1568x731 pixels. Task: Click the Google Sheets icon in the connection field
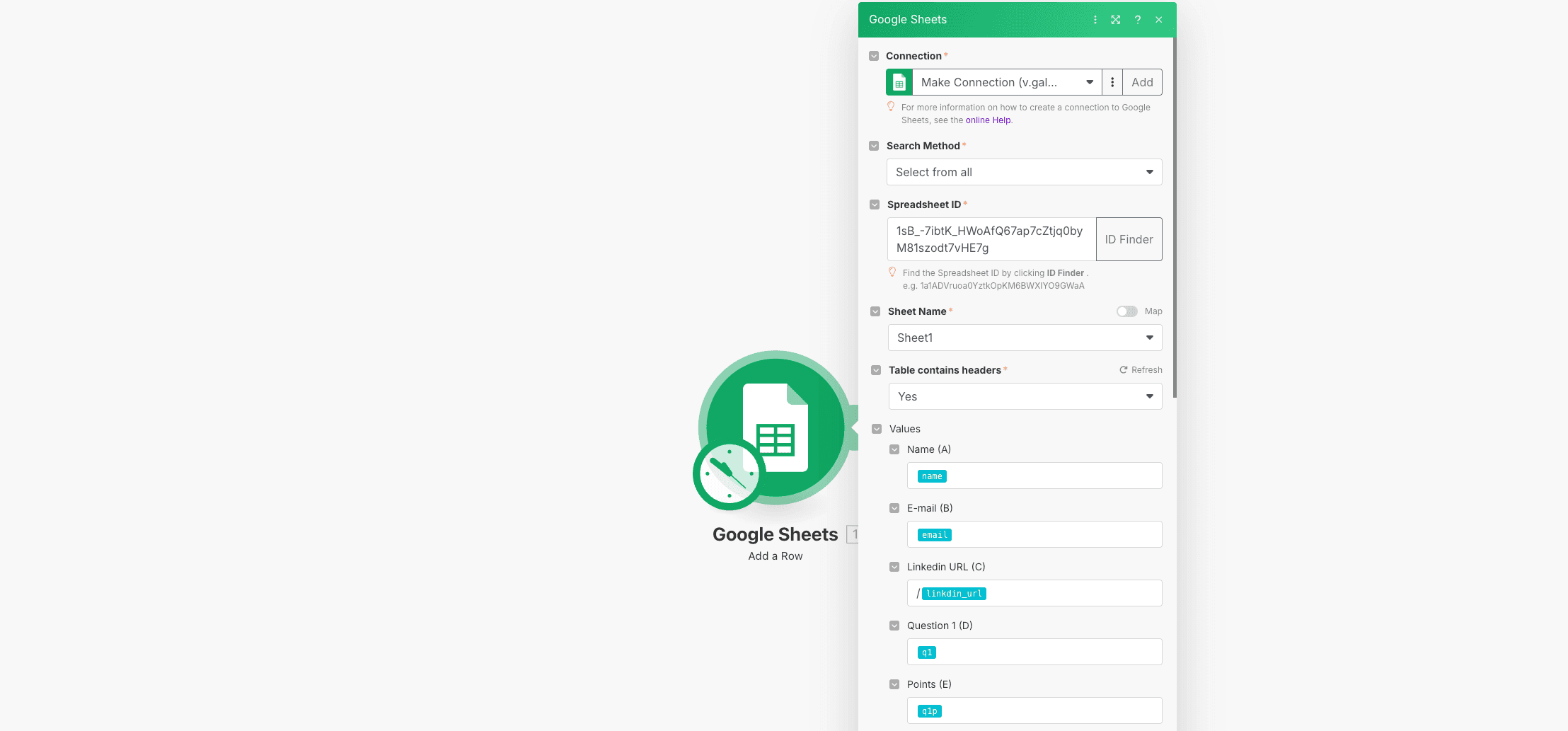[899, 82]
